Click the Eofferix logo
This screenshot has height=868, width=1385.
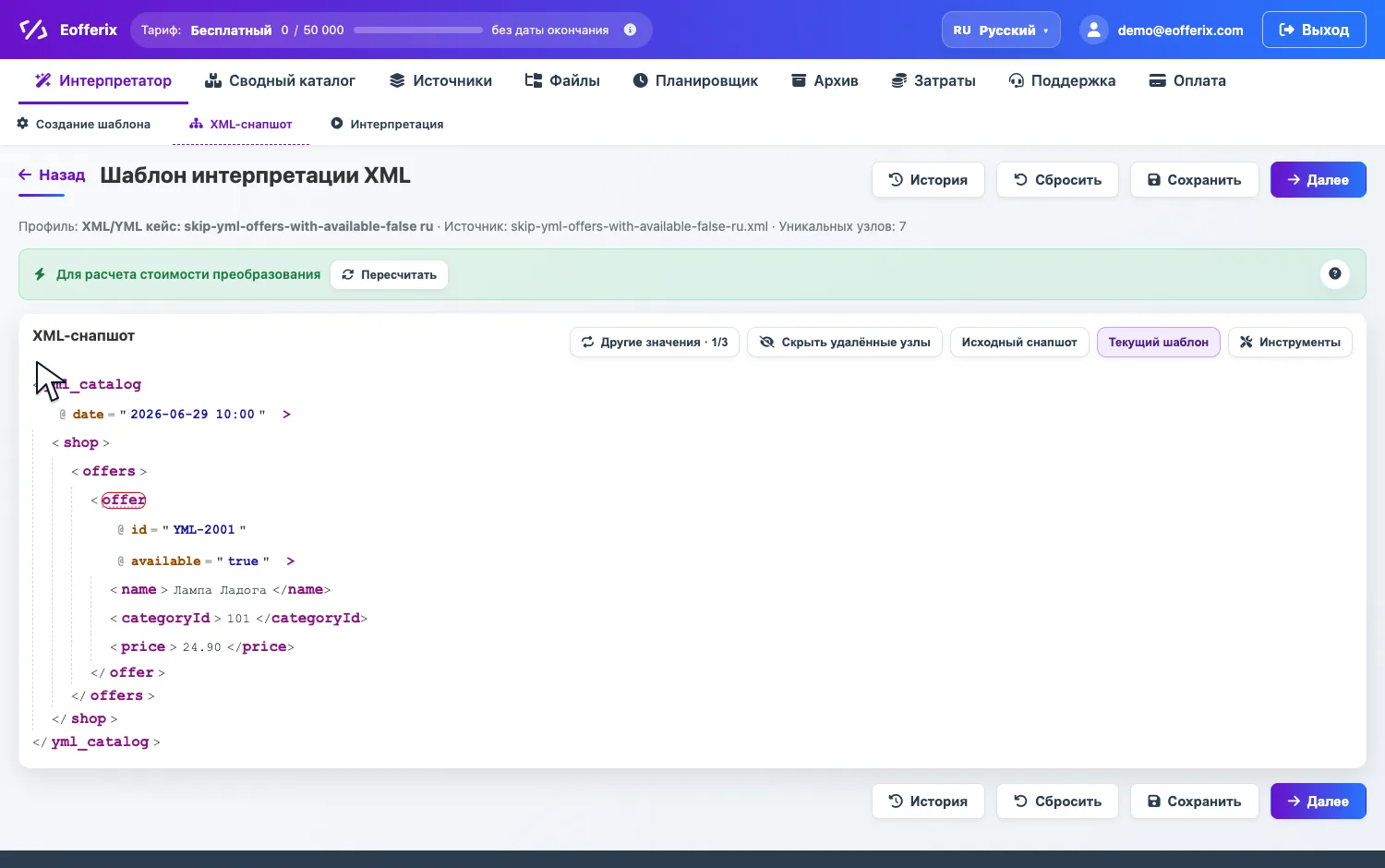tap(68, 30)
